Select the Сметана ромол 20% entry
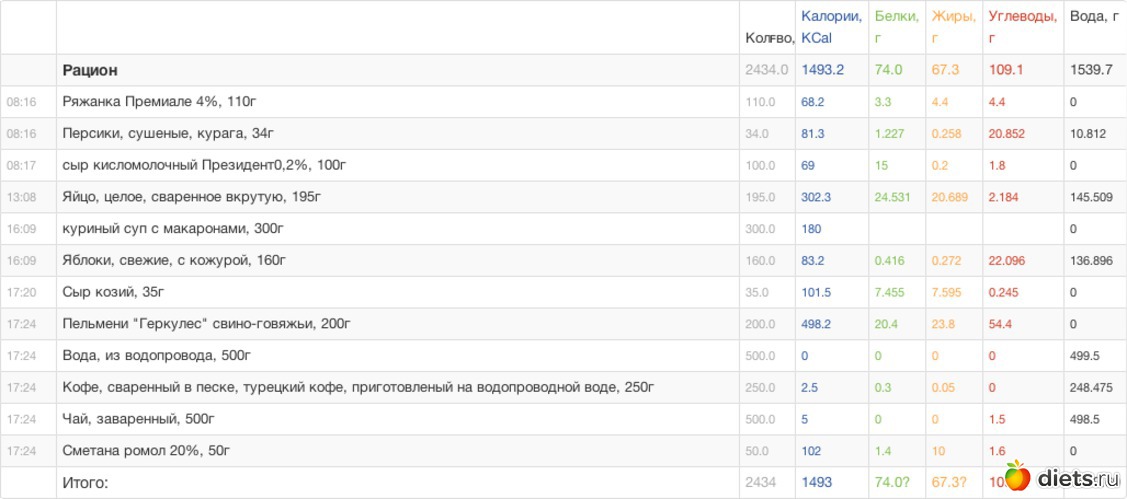This screenshot has width=1127, height=499. pos(146,451)
